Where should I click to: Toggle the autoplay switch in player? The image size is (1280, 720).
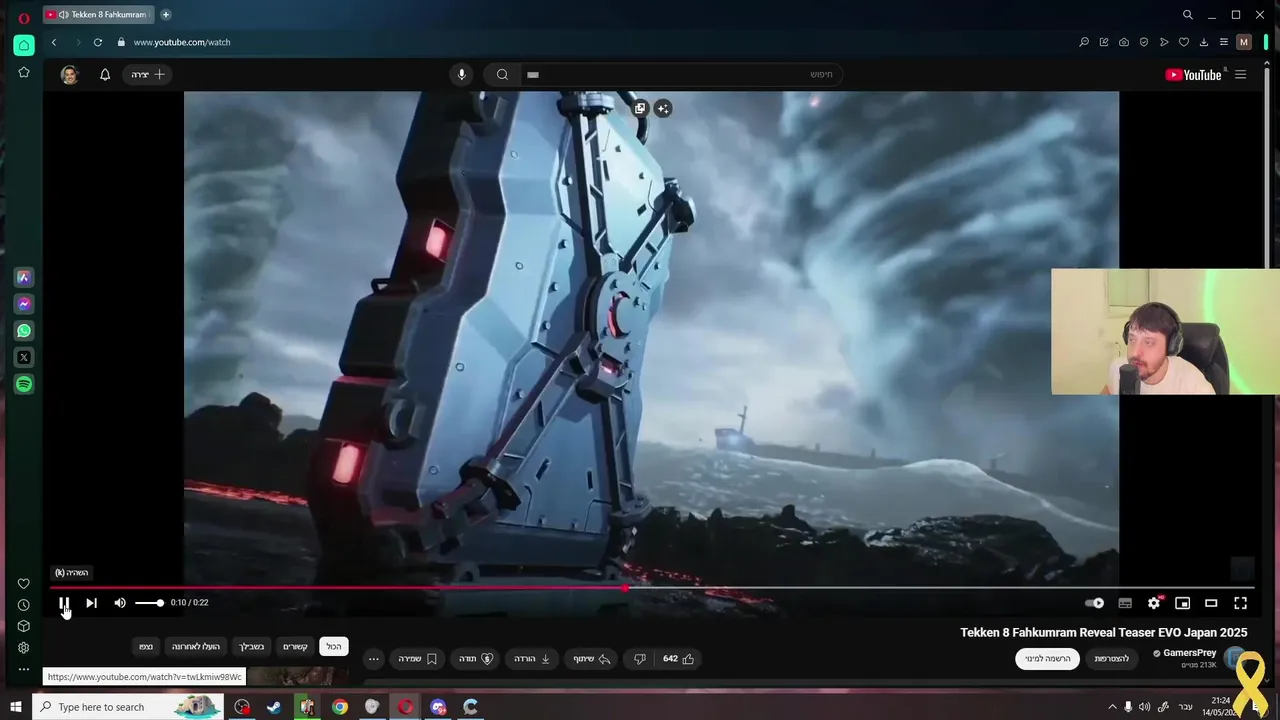click(x=1095, y=603)
